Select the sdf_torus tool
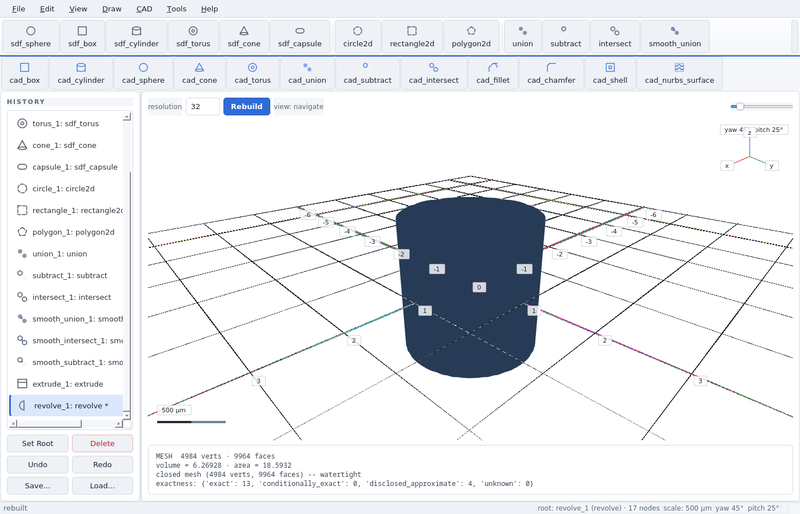 click(193, 37)
